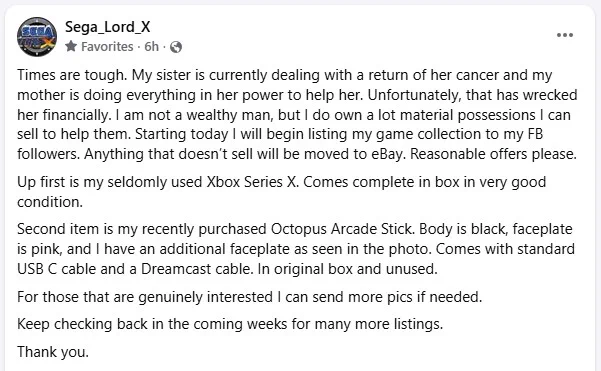The width and height of the screenshot is (601, 371).
Task: Click the Favorites star icon
Action: (71, 46)
